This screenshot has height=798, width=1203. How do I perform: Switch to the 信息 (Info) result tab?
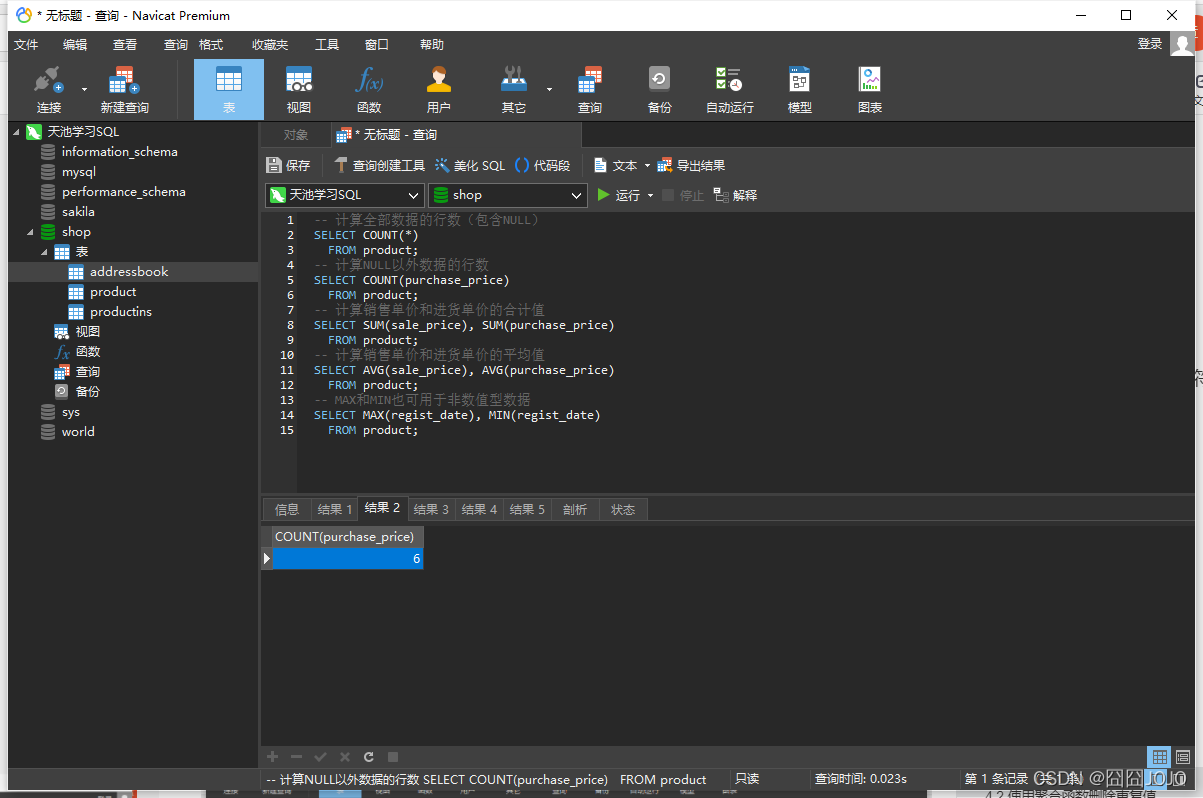pyautogui.click(x=287, y=510)
